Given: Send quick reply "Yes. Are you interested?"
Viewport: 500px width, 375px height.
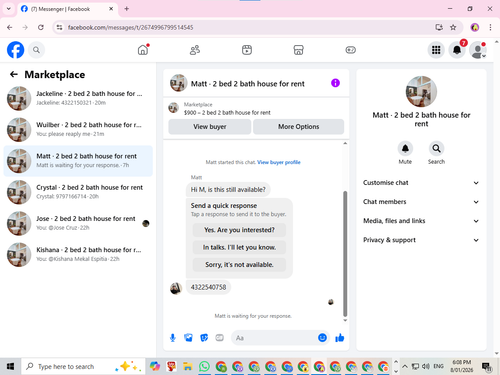Looking at the screenshot, I should (239, 230).
